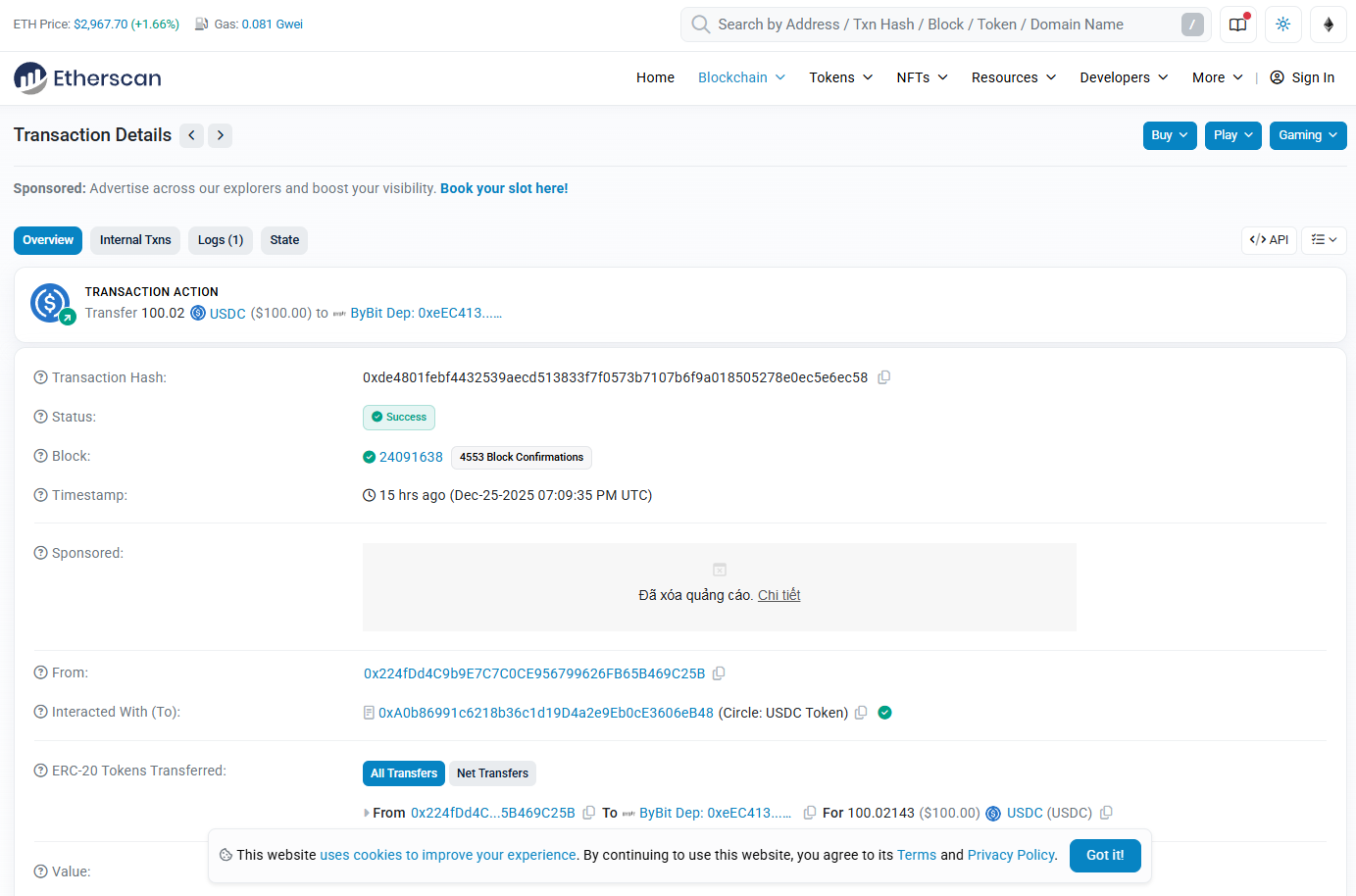Screen dimensions: 1356x896
Task: Copy the USDC token address in transfer row
Action: point(1106,813)
